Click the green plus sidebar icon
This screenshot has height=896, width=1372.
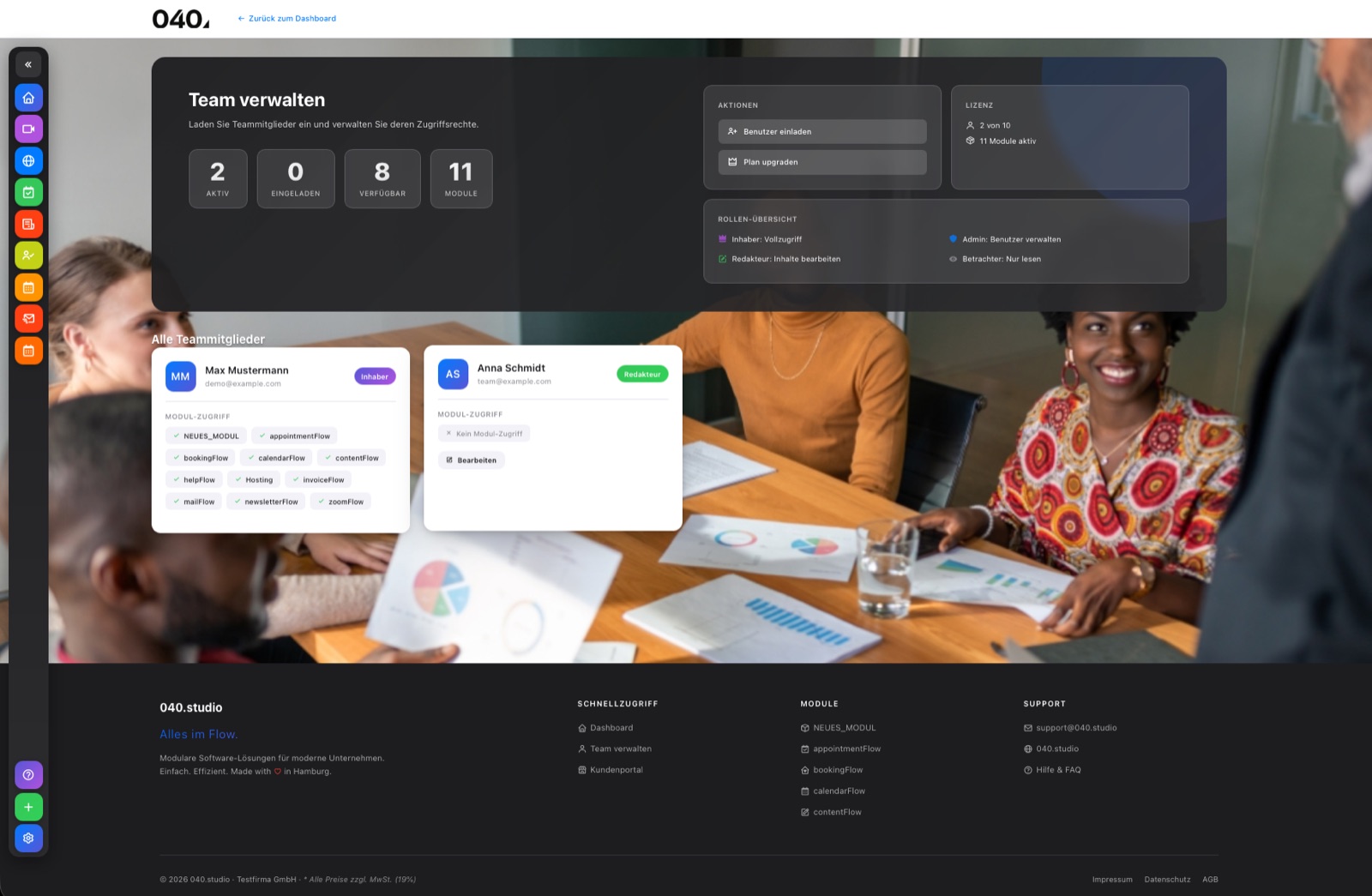28,807
